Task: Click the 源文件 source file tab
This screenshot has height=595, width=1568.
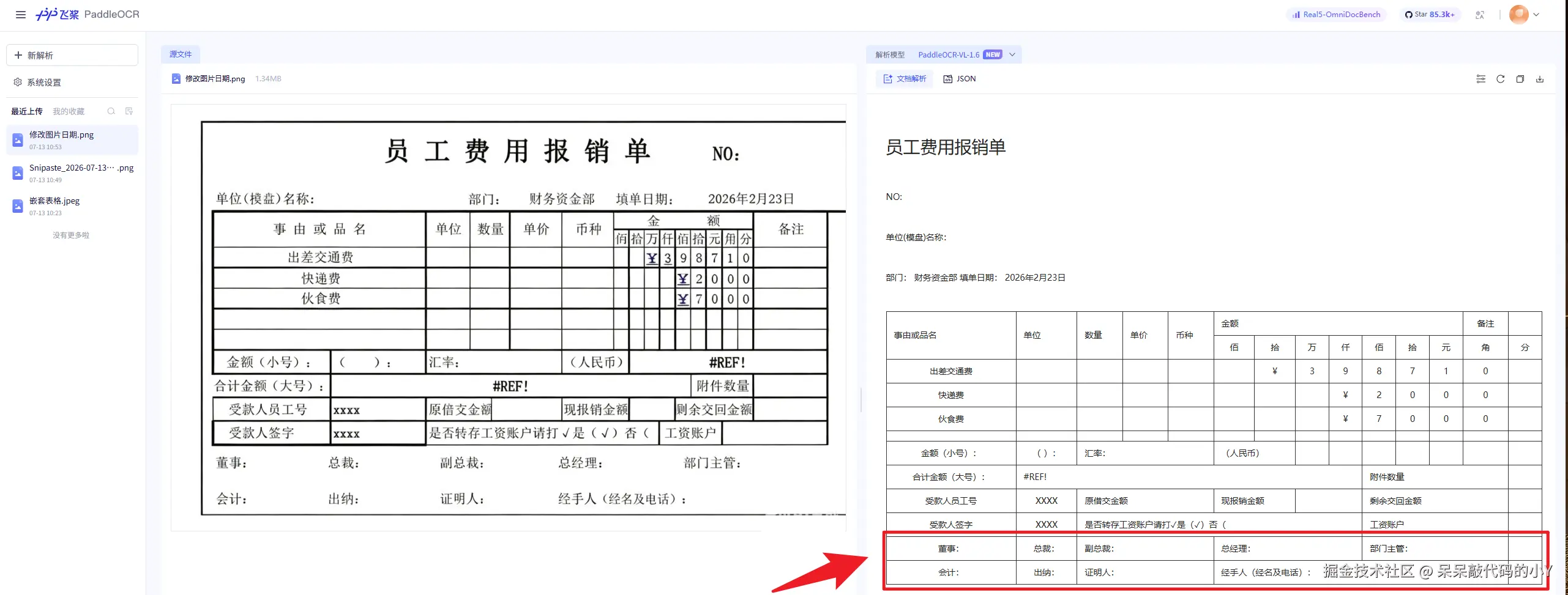Action: tap(181, 54)
